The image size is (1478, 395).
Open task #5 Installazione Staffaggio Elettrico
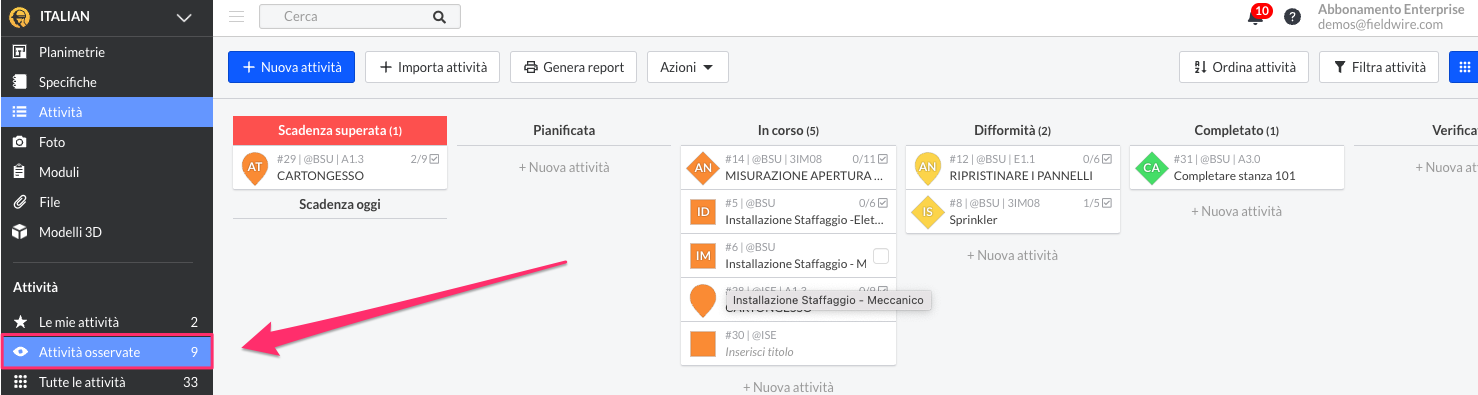coord(788,211)
